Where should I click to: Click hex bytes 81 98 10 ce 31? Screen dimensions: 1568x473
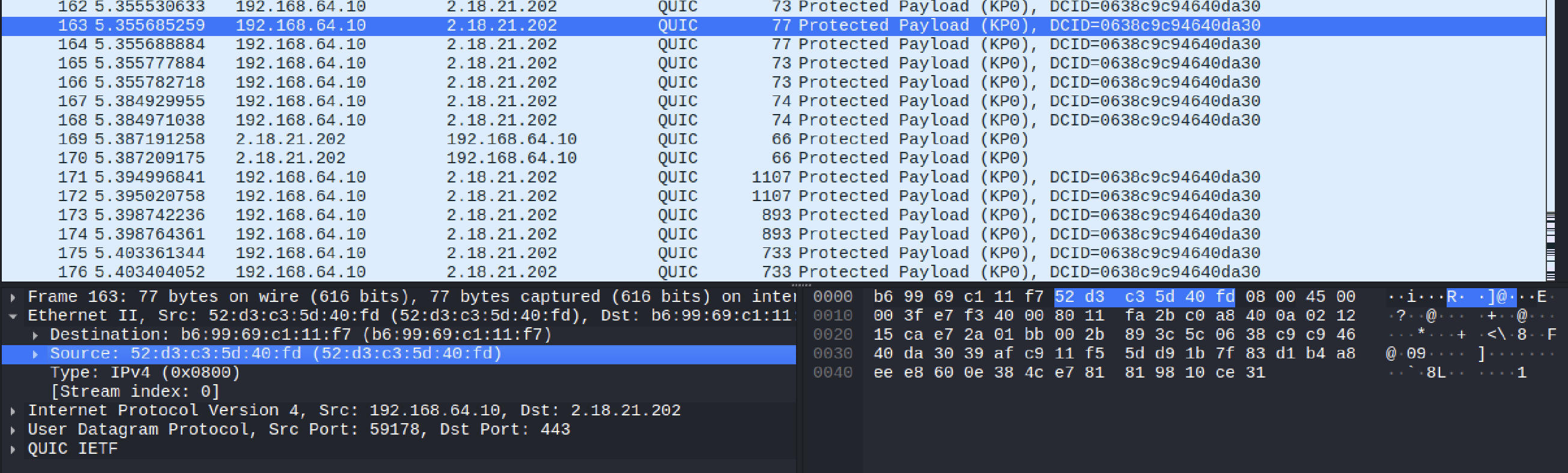[x=1195, y=373]
